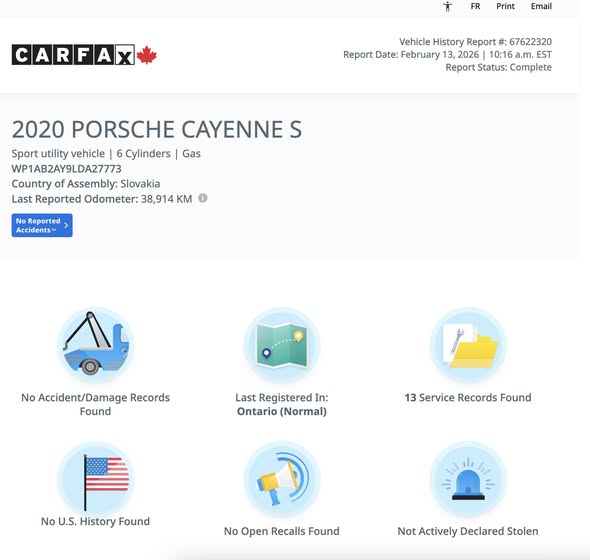Click the map registration icon
590x560 pixels.
click(x=282, y=344)
